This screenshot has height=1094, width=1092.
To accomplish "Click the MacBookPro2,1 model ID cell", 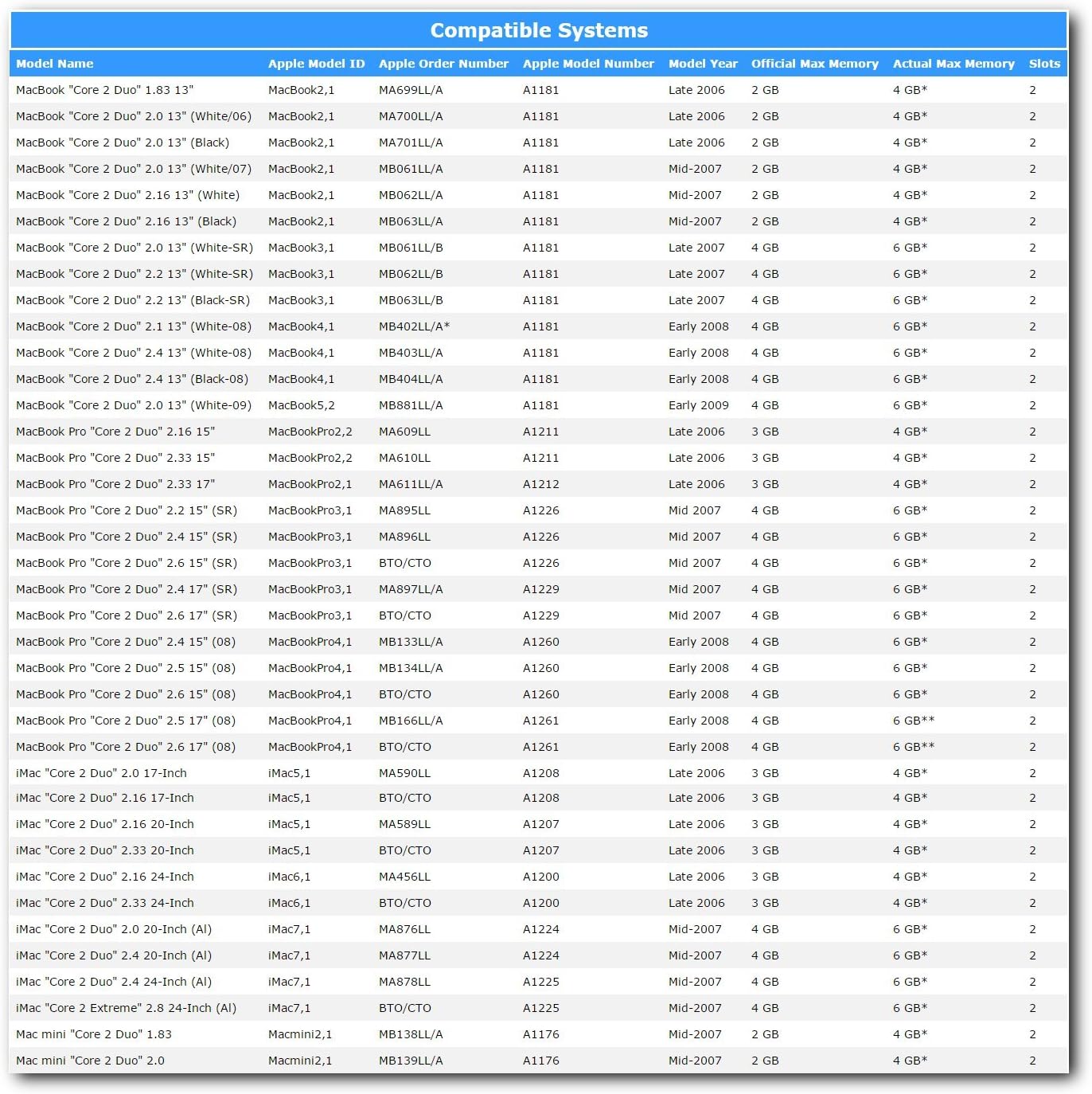I will (310, 484).
